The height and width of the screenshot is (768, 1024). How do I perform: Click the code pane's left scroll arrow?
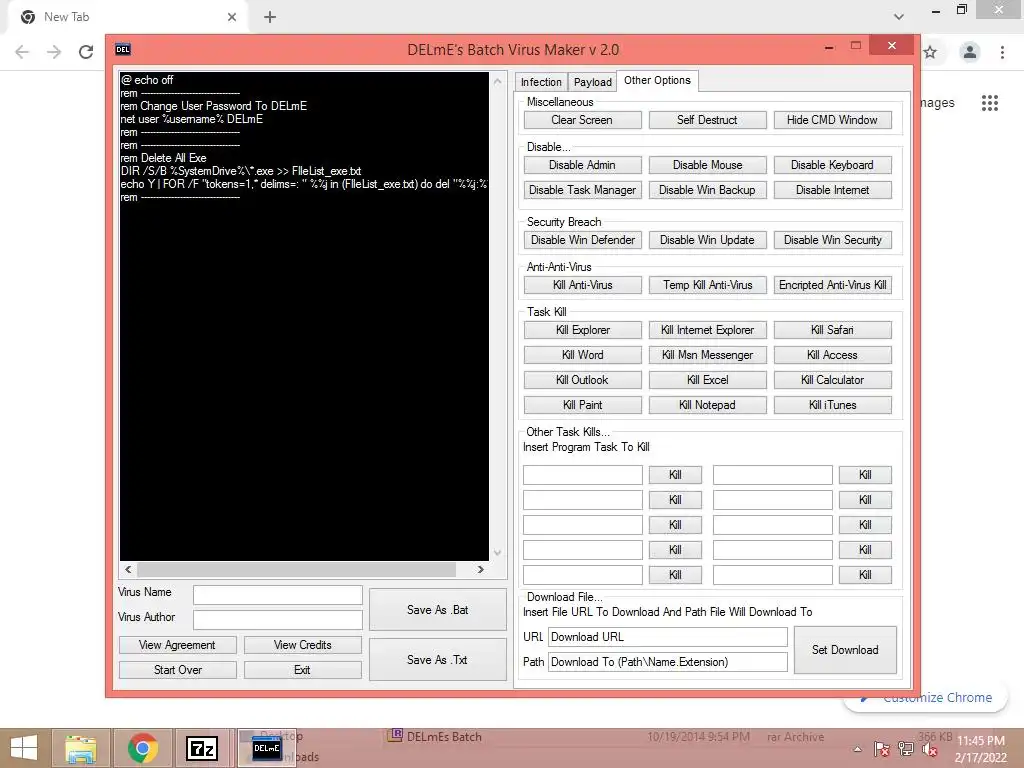pyautogui.click(x=128, y=569)
